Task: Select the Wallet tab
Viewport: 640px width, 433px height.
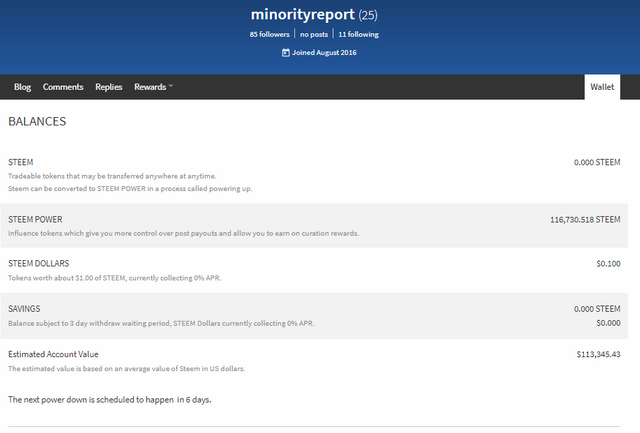Action: coord(602,87)
